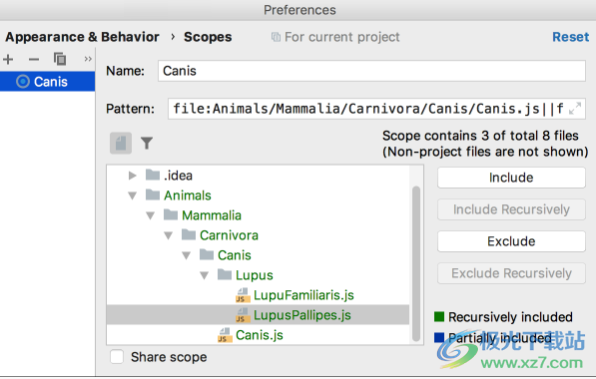Select LupuFamiliaris.js in the tree

point(304,295)
